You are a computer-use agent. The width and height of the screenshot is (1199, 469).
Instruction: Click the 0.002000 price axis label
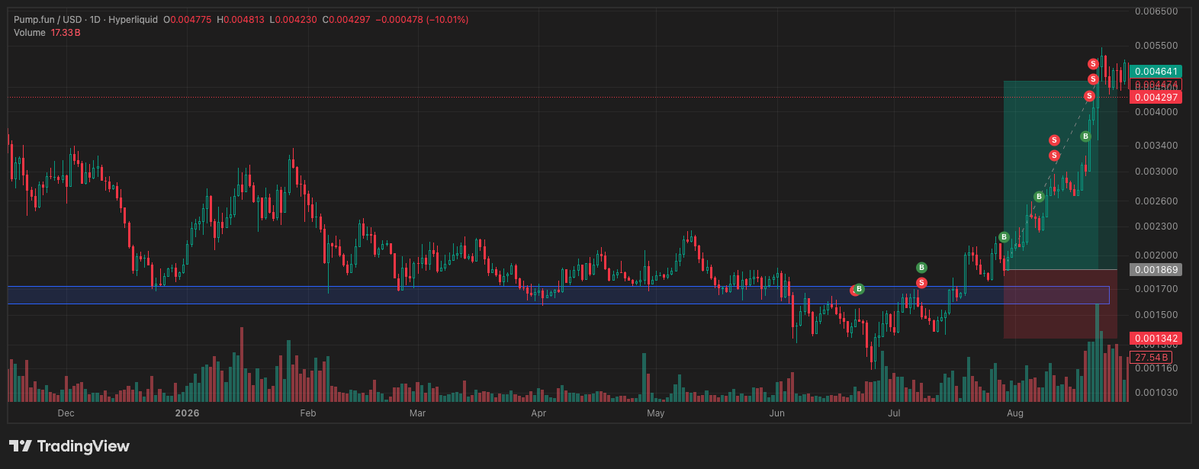[1156, 255]
